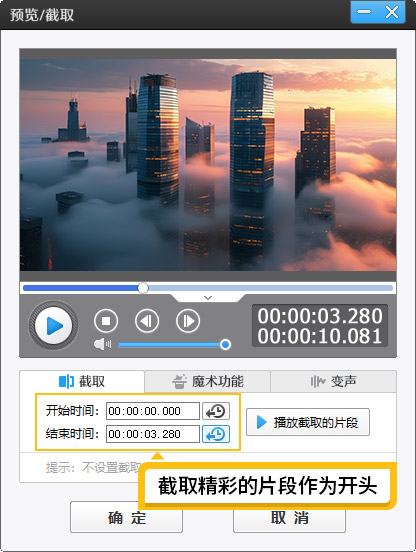
Task: Confirm with the 确定 button
Action: 126,518
